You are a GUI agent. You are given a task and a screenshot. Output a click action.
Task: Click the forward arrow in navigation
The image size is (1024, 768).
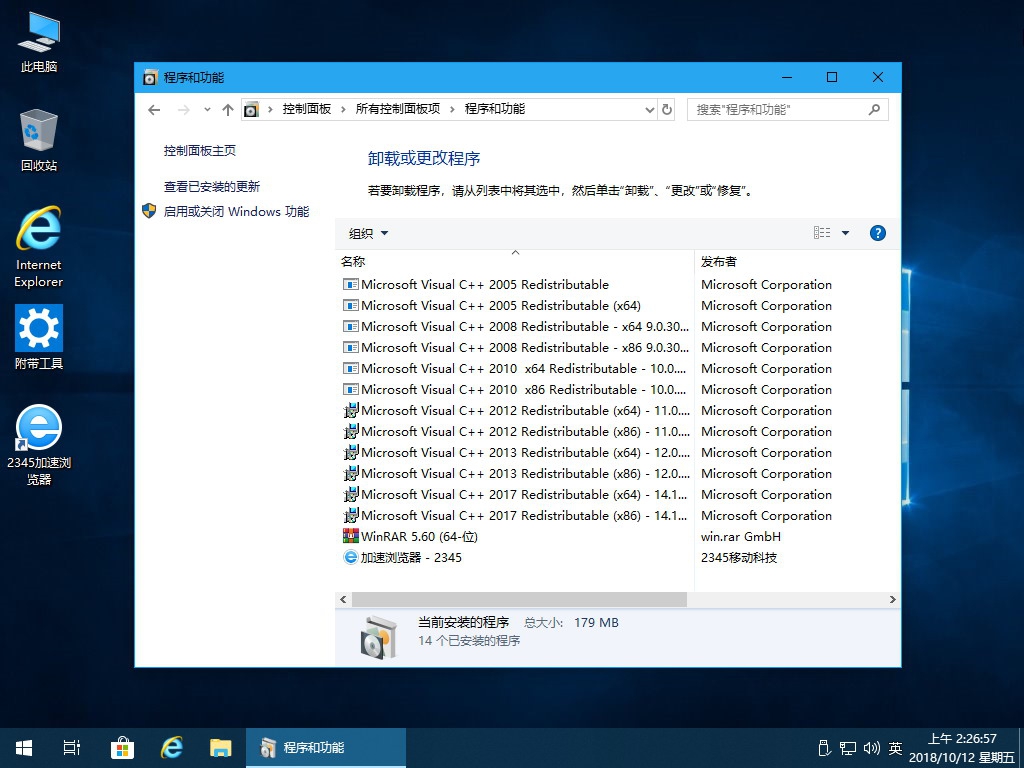(184, 110)
